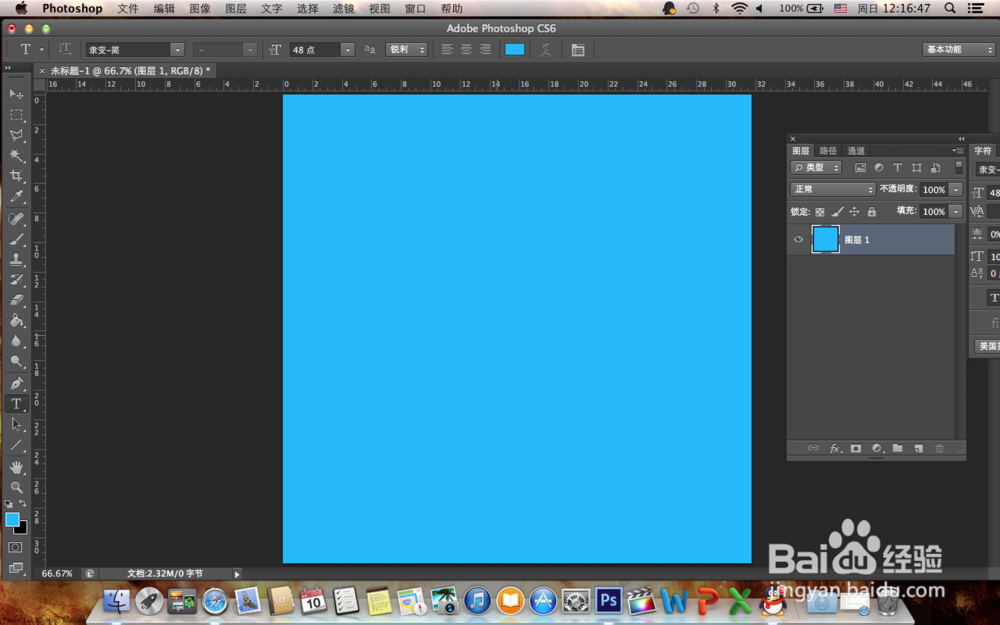Filter layers by adjustment layers

tap(879, 167)
